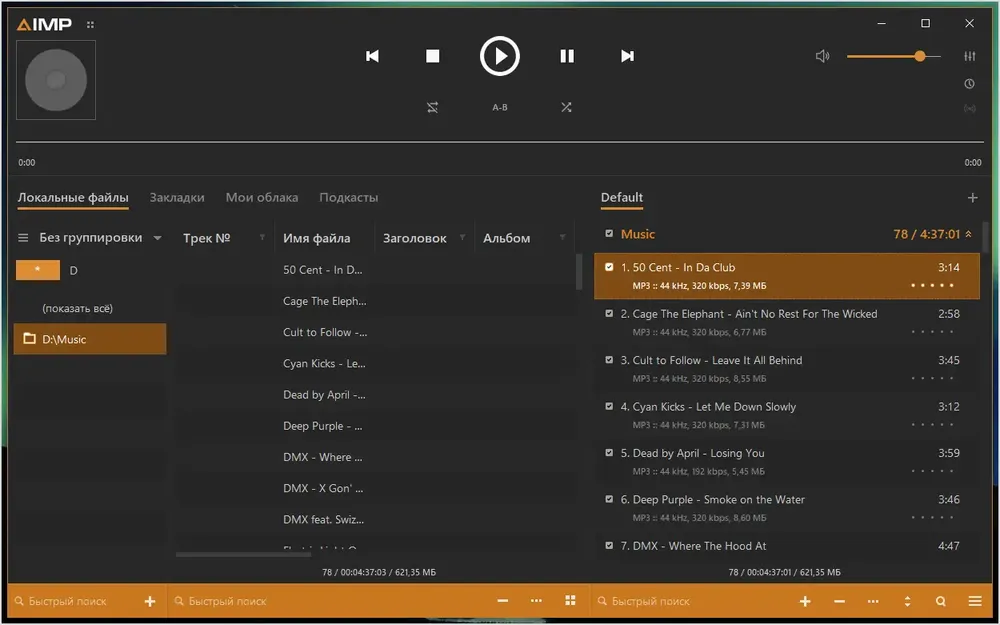
Task: Switch to Локальные файлы tab
Action: pyautogui.click(x=73, y=197)
